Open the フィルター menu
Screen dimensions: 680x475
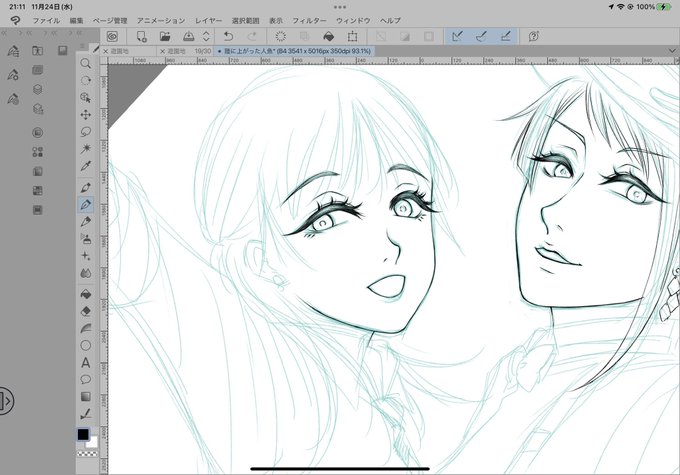(309, 20)
